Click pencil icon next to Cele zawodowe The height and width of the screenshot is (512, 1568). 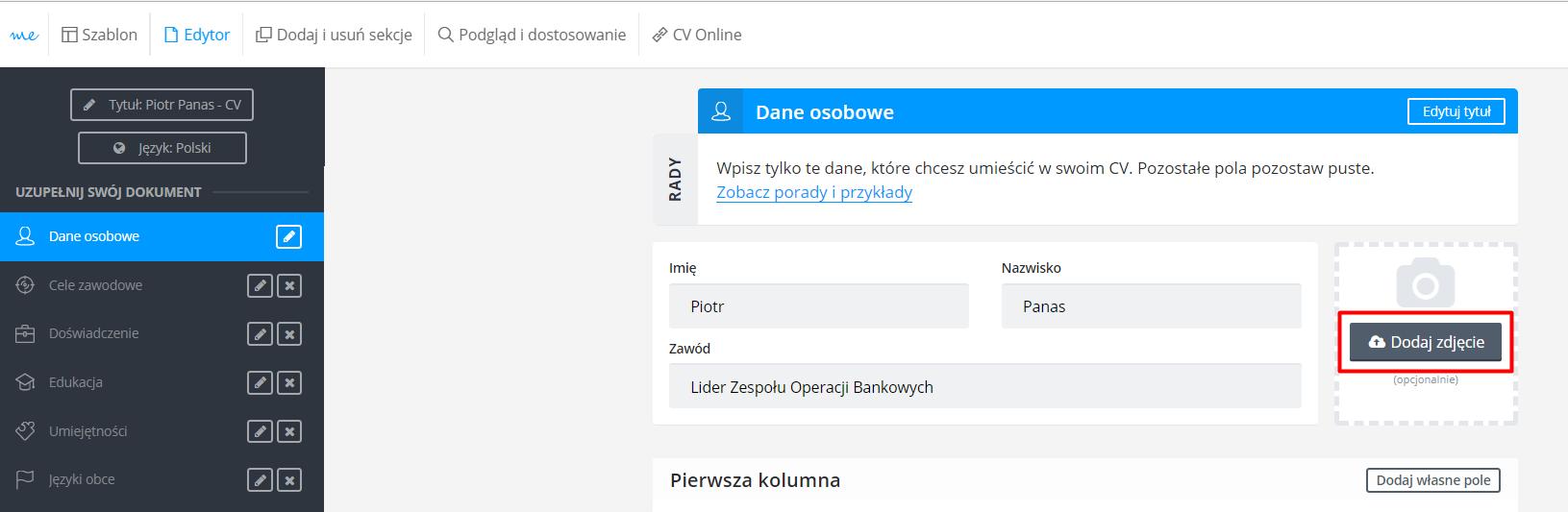tap(260, 285)
